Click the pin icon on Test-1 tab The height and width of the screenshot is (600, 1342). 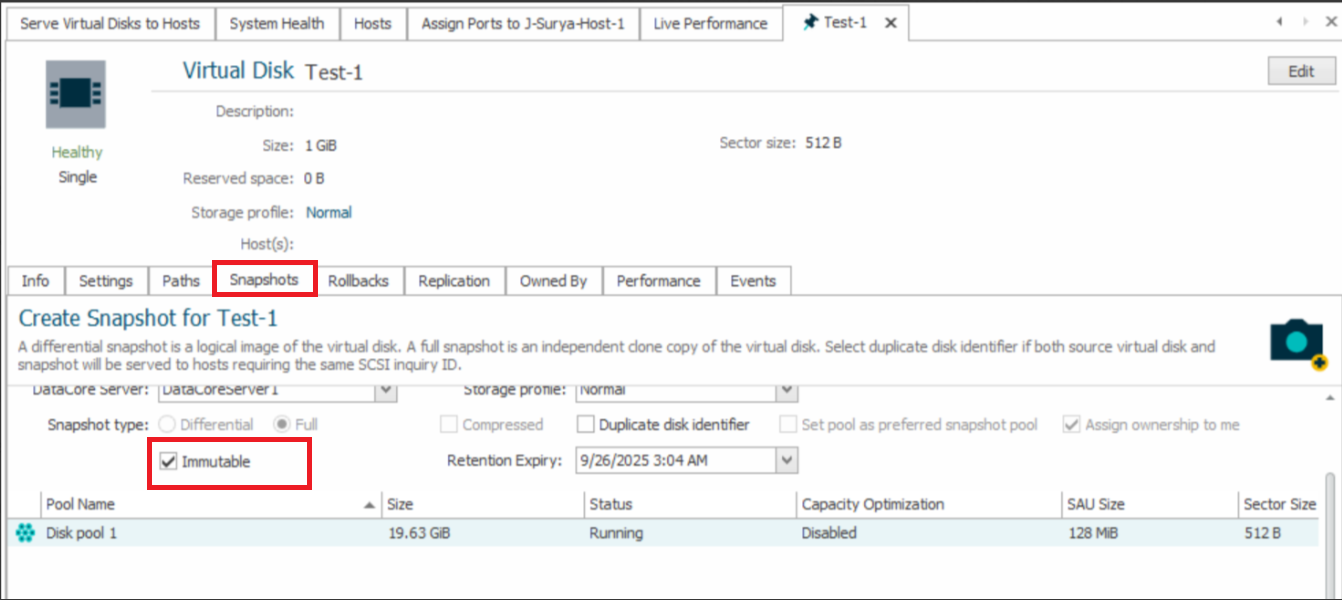coord(810,23)
